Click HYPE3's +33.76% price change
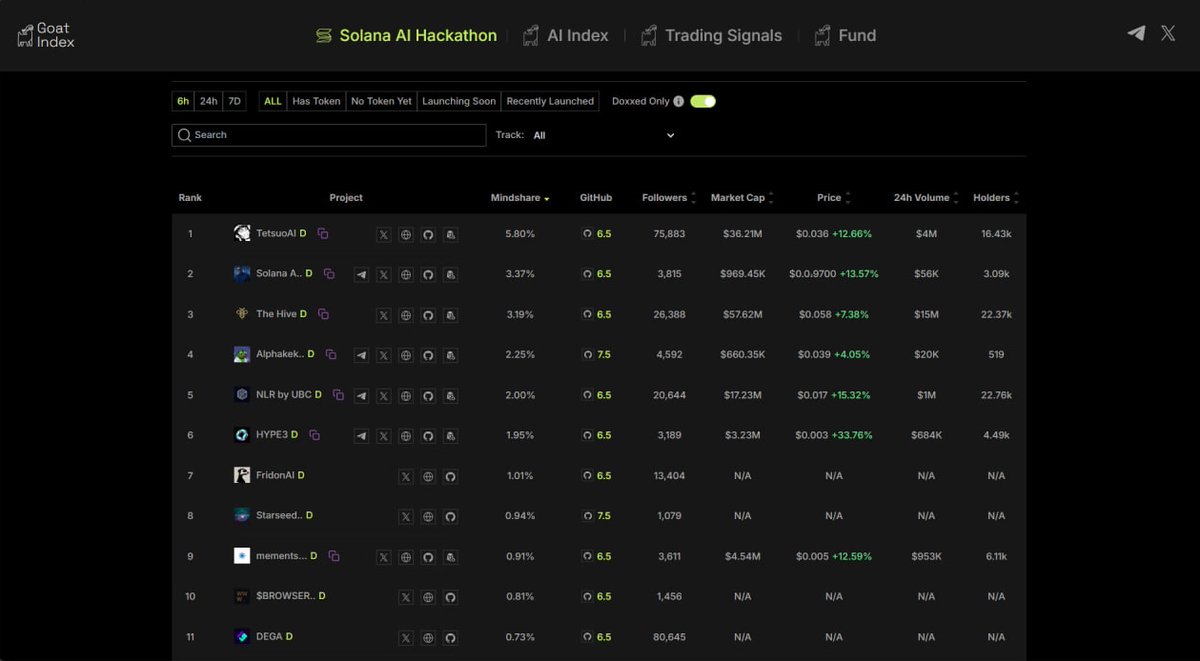The width and height of the screenshot is (1200, 661). tap(852, 435)
